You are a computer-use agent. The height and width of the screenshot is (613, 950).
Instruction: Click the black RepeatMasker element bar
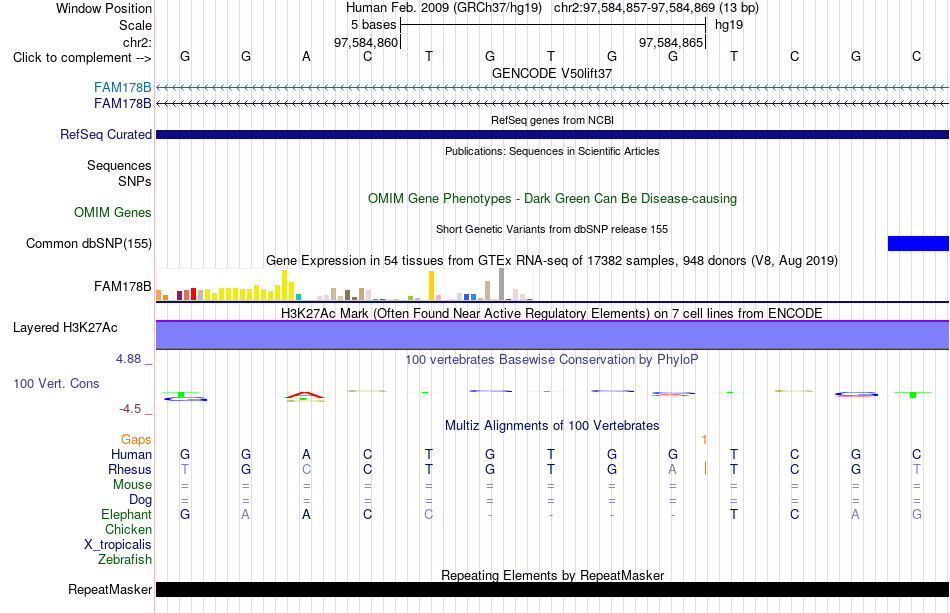point(552,589)
